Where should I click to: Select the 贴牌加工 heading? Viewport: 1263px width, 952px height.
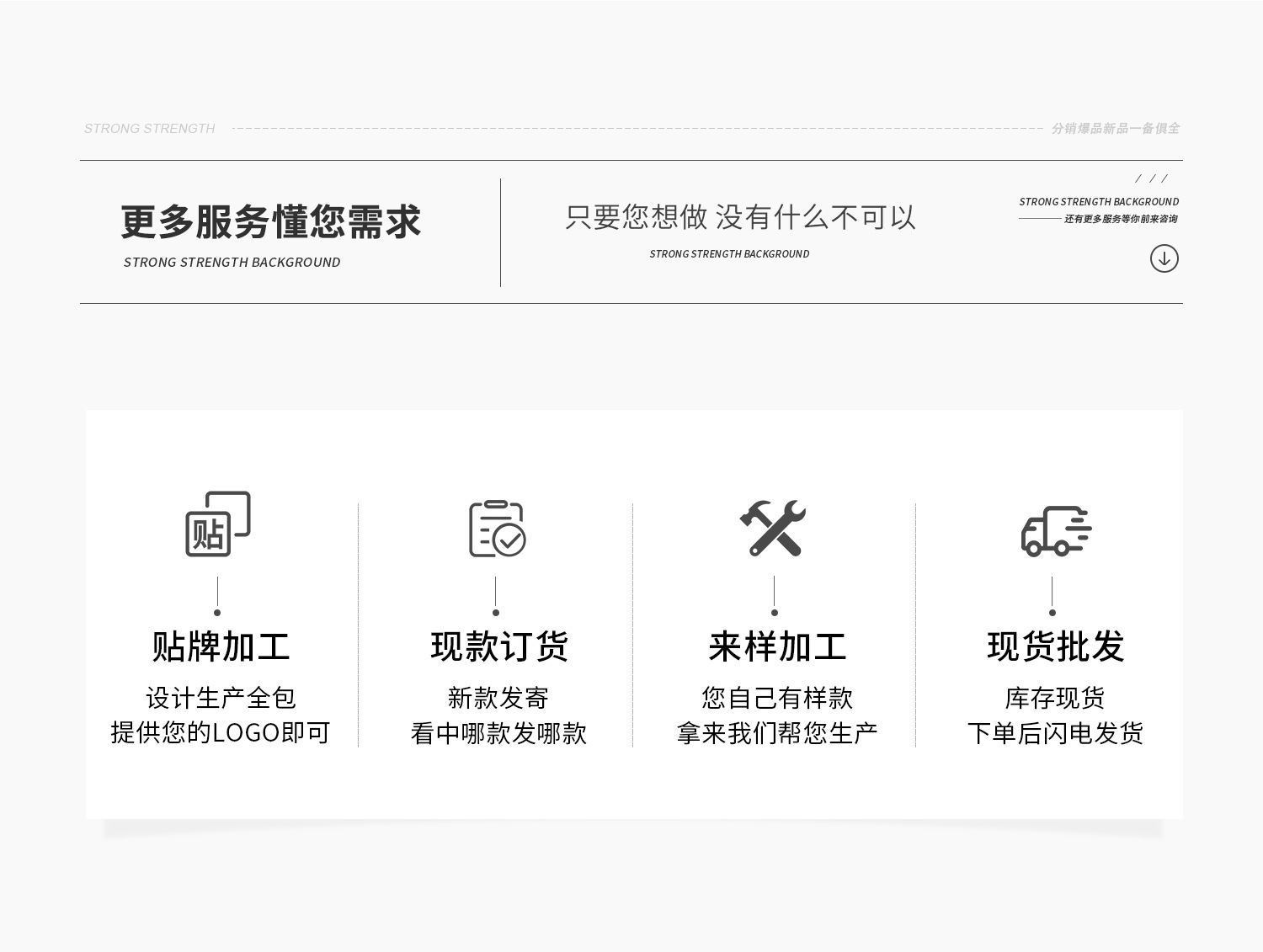point(221,646)
